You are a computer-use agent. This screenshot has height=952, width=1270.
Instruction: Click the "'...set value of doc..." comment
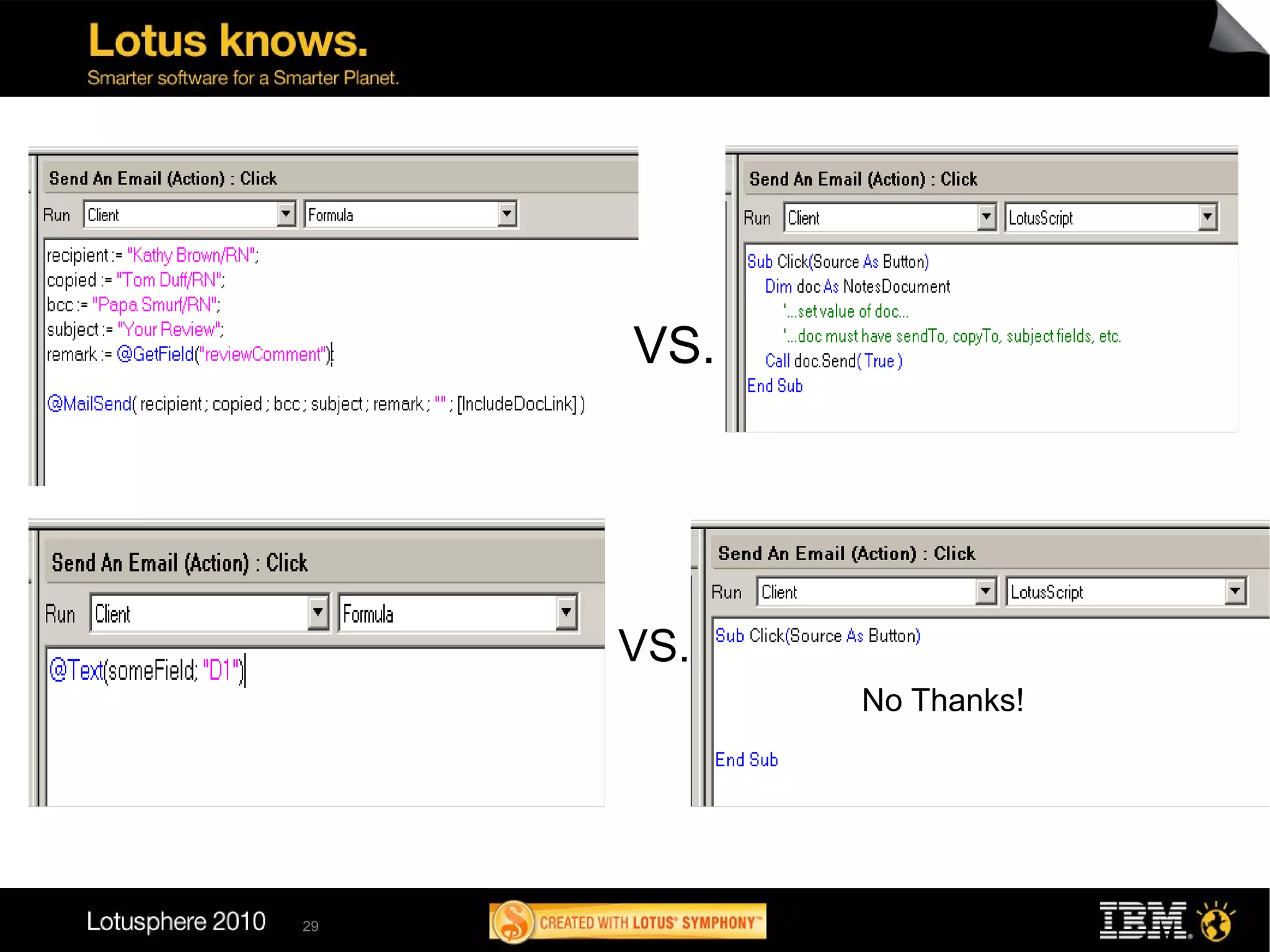click(846, 311)
